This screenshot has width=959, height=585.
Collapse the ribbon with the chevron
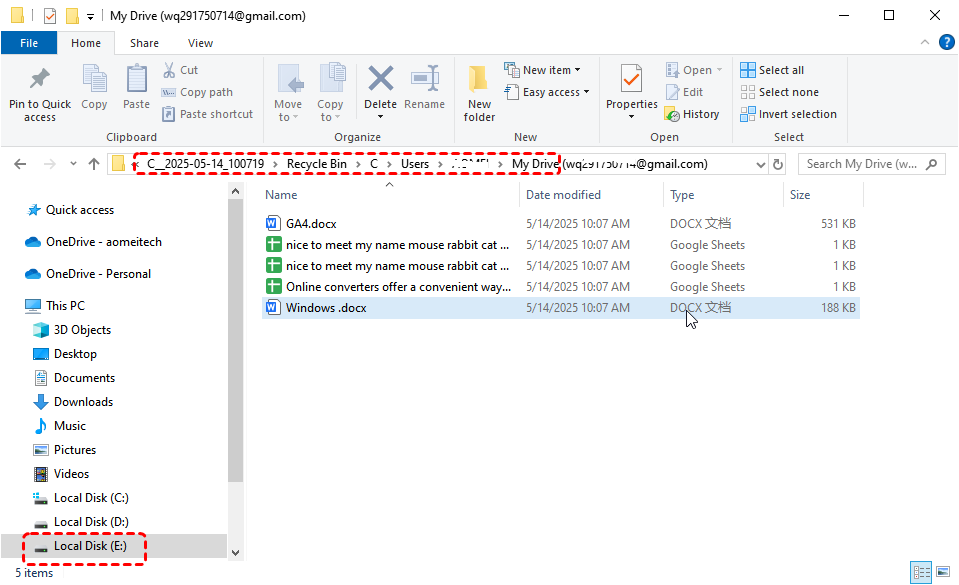(925, 42)
